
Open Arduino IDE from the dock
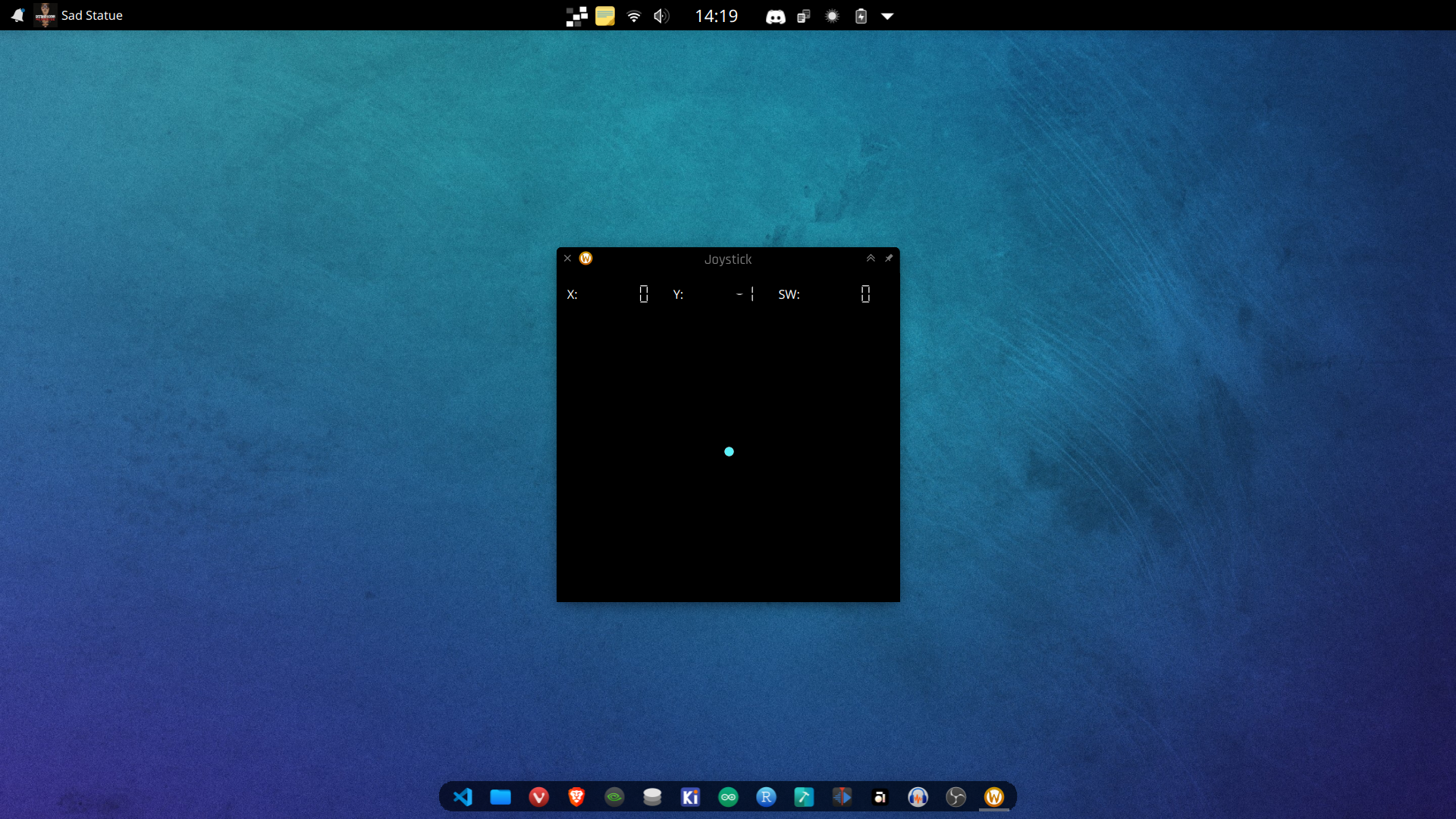[728, 797]
